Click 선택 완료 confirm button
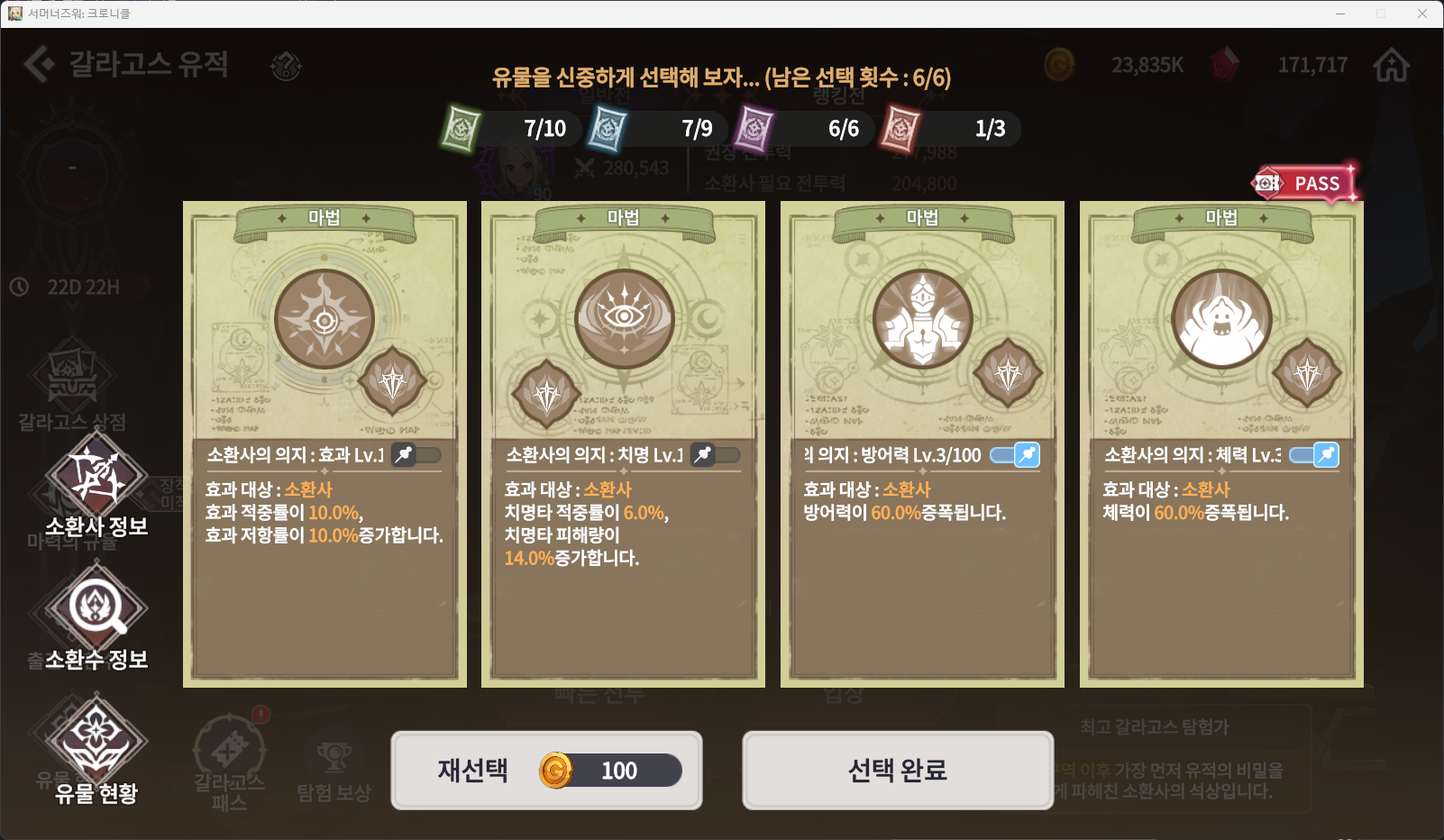Screen dimensions: 1444x840 tap(898, 770)
